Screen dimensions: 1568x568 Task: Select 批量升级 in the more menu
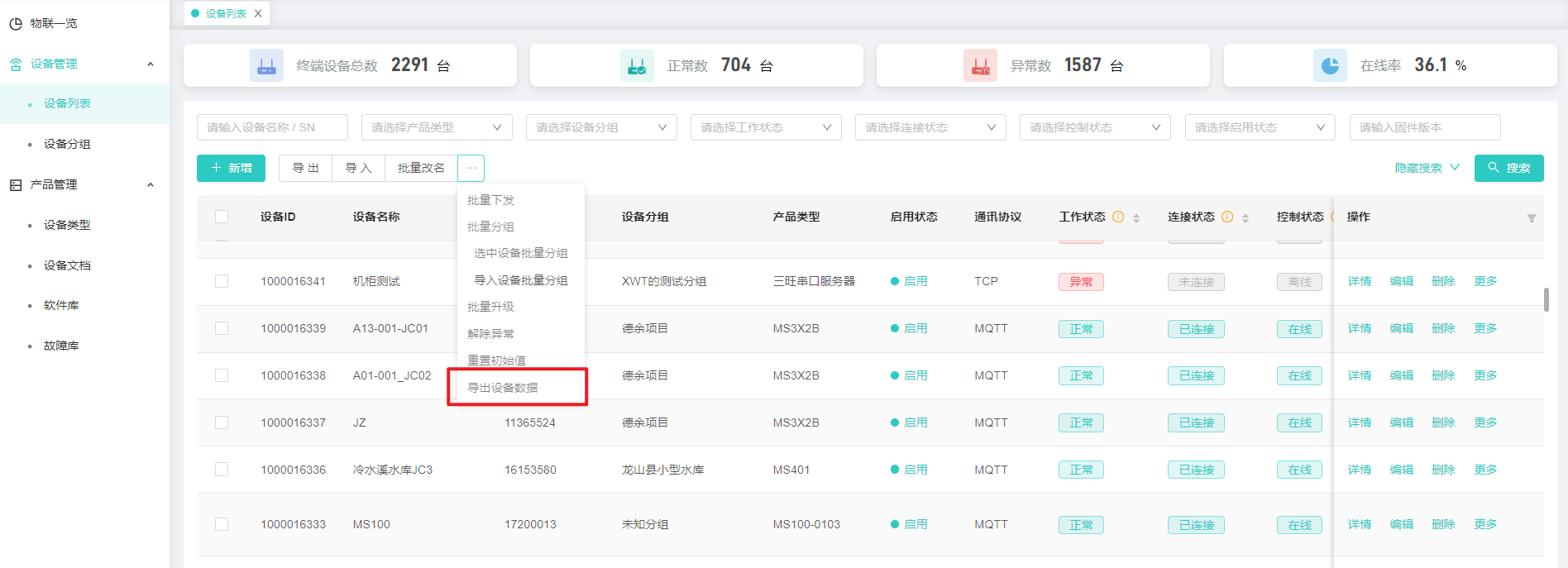tap(490, 307)
